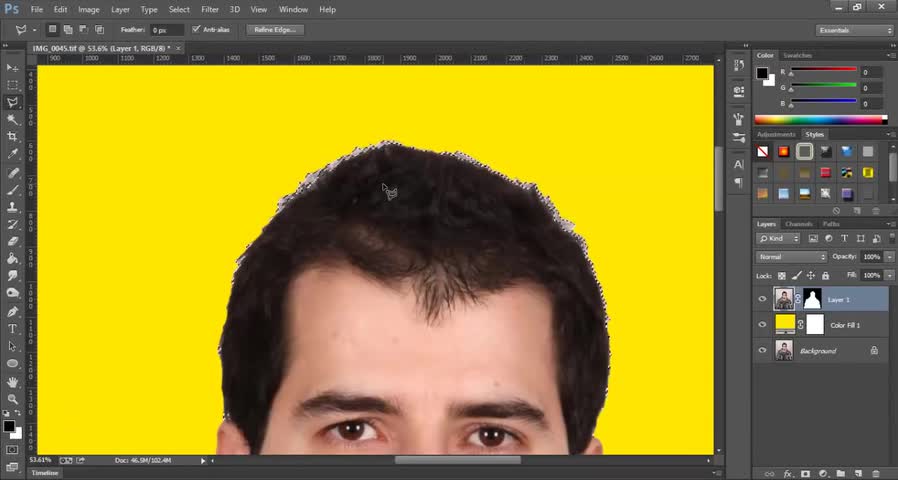Viewport: 898px width, 480px height.
Task: Click the Refine Edge button
Action: [275, 30]
